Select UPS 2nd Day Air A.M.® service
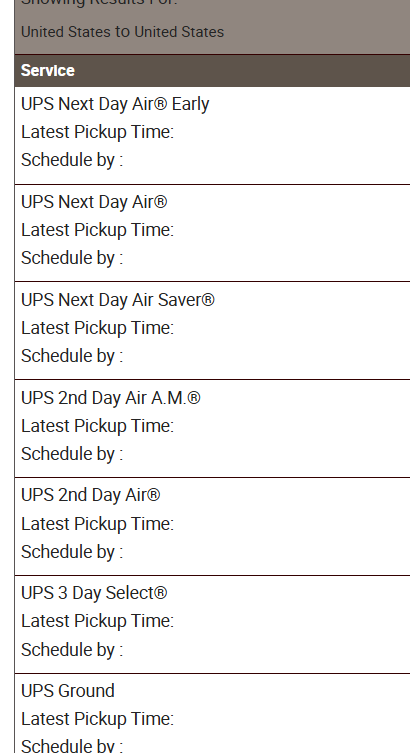The height and width of the screenshot is (753, 410). pyautogui.click(x=111, y=398)
